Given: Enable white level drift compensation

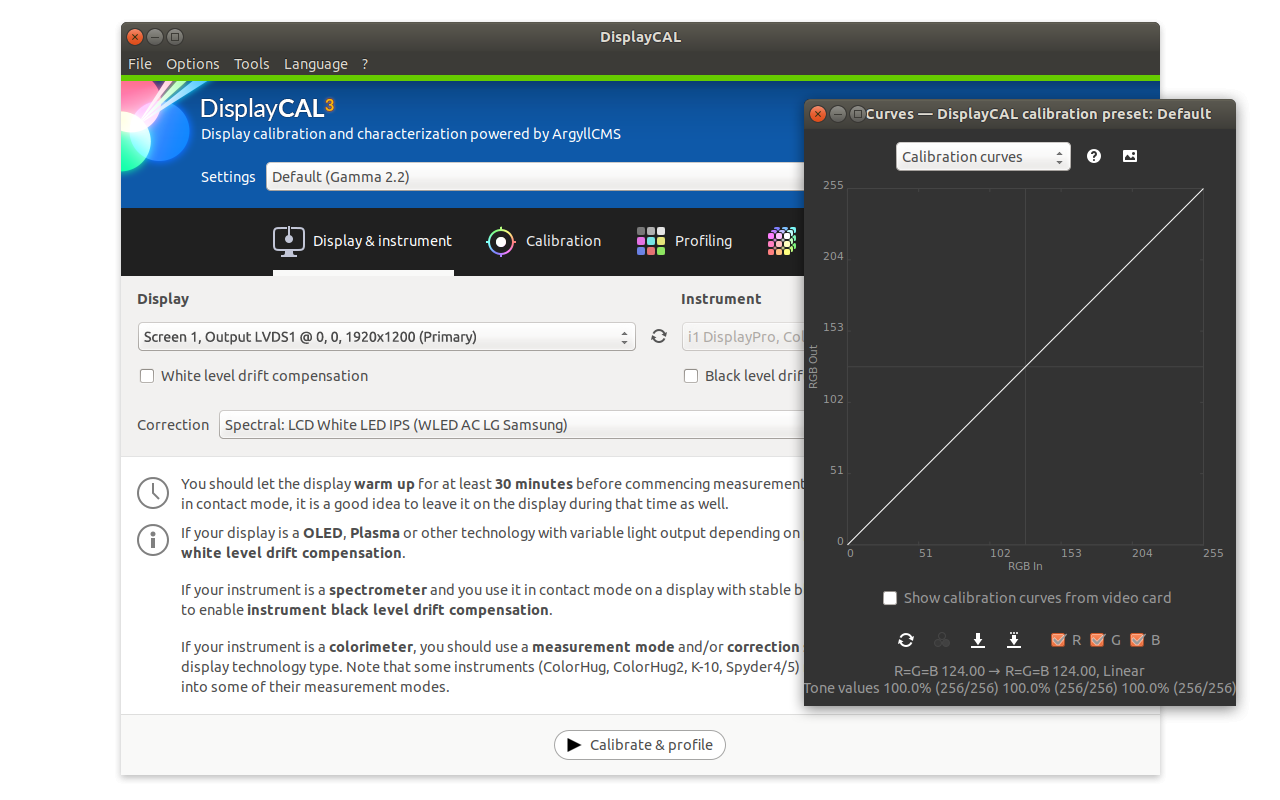Looking at the screenshot, I should coord(147,376).
